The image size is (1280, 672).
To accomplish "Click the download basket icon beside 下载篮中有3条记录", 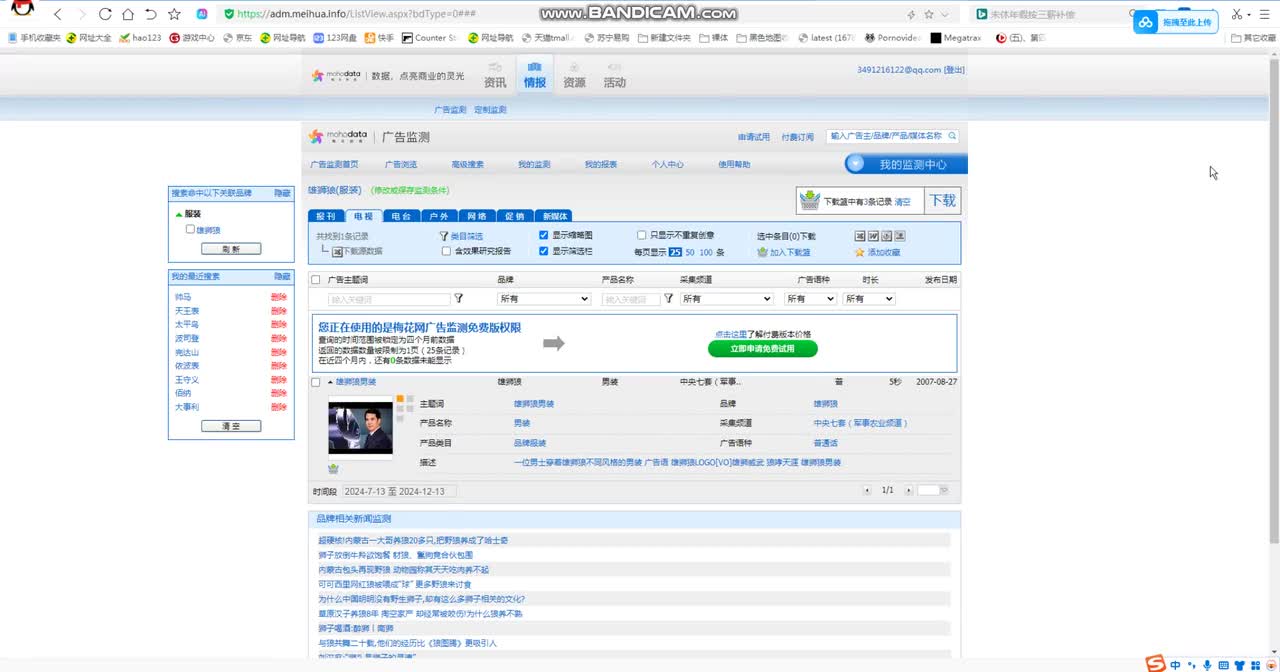I will [x=809, y=201].
